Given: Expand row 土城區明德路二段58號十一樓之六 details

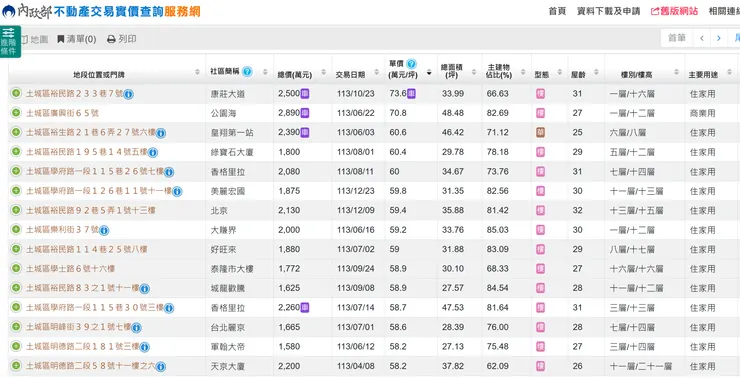Looking at the screenshot, I should pyautogui.click(x=16, y=366).
